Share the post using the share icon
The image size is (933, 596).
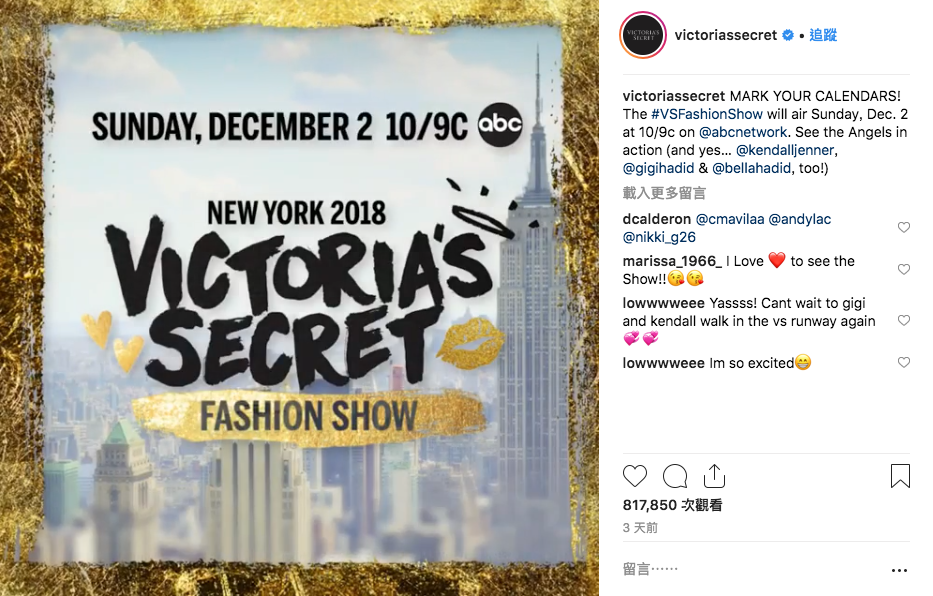[x=714, y=475]
